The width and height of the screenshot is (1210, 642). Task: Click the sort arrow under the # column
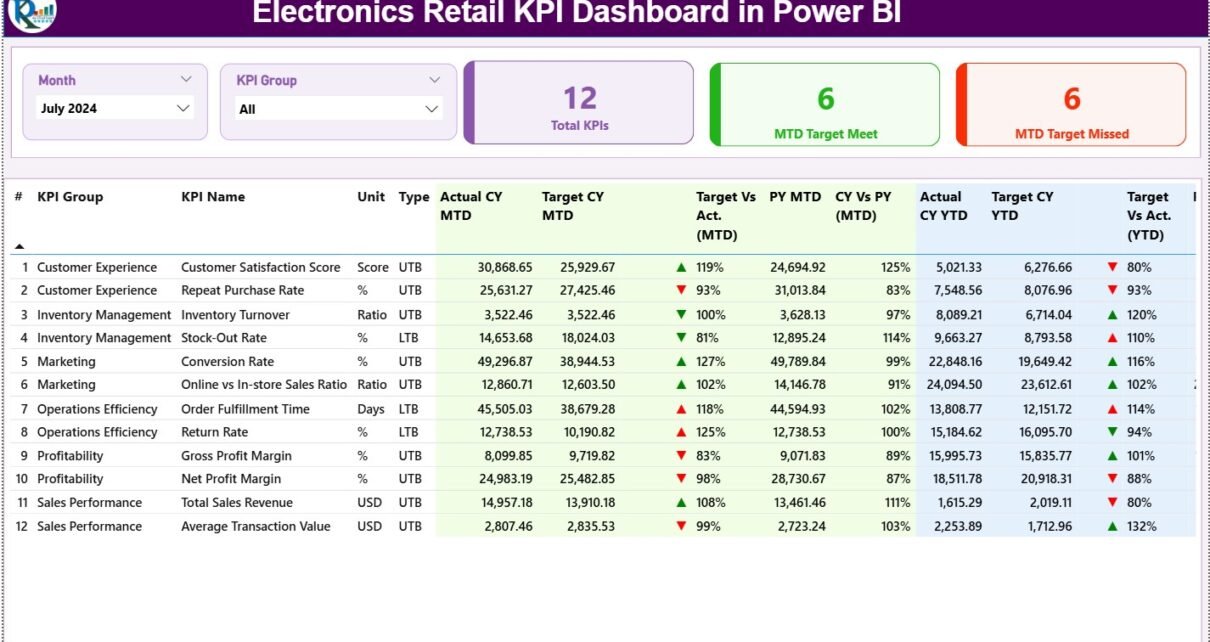pyautogui.click(x=19, y=246)
